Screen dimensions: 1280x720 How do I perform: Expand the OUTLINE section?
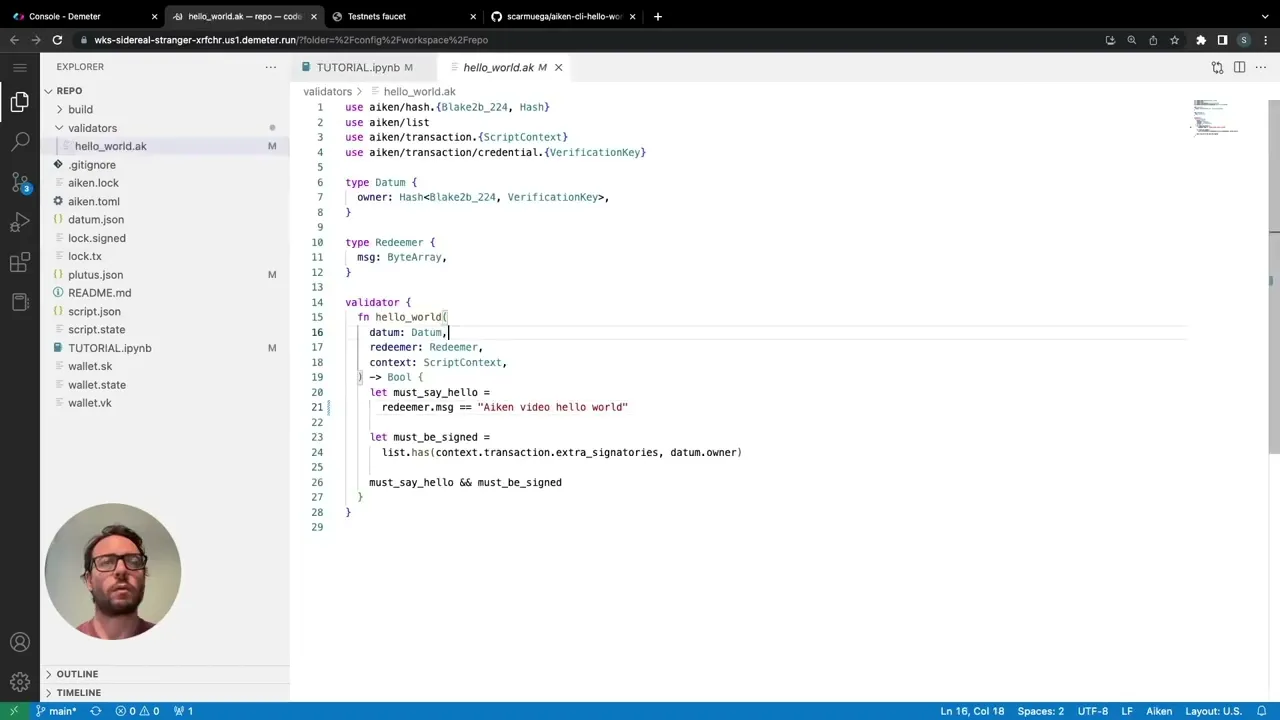pyautogui.click(x=77, y=674)
